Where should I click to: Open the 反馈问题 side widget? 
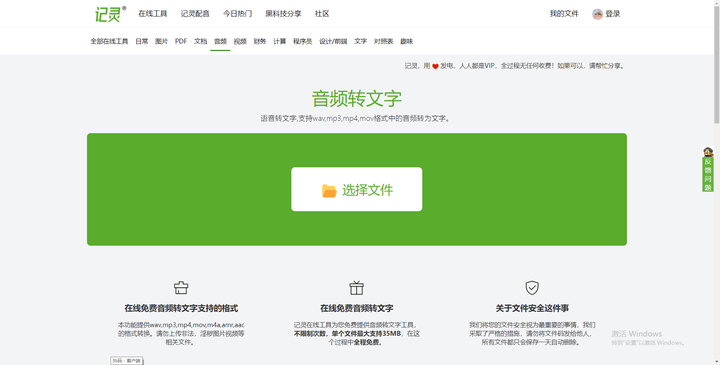tap(708, 174)
